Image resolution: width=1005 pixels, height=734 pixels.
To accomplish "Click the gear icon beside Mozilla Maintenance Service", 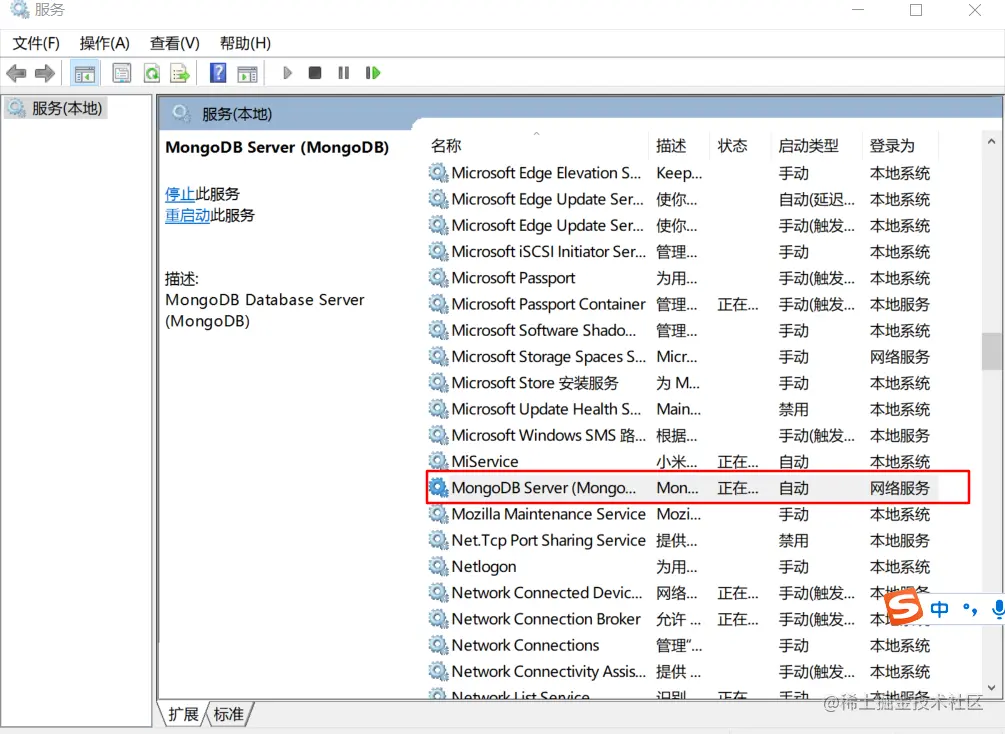I will 438,514.
